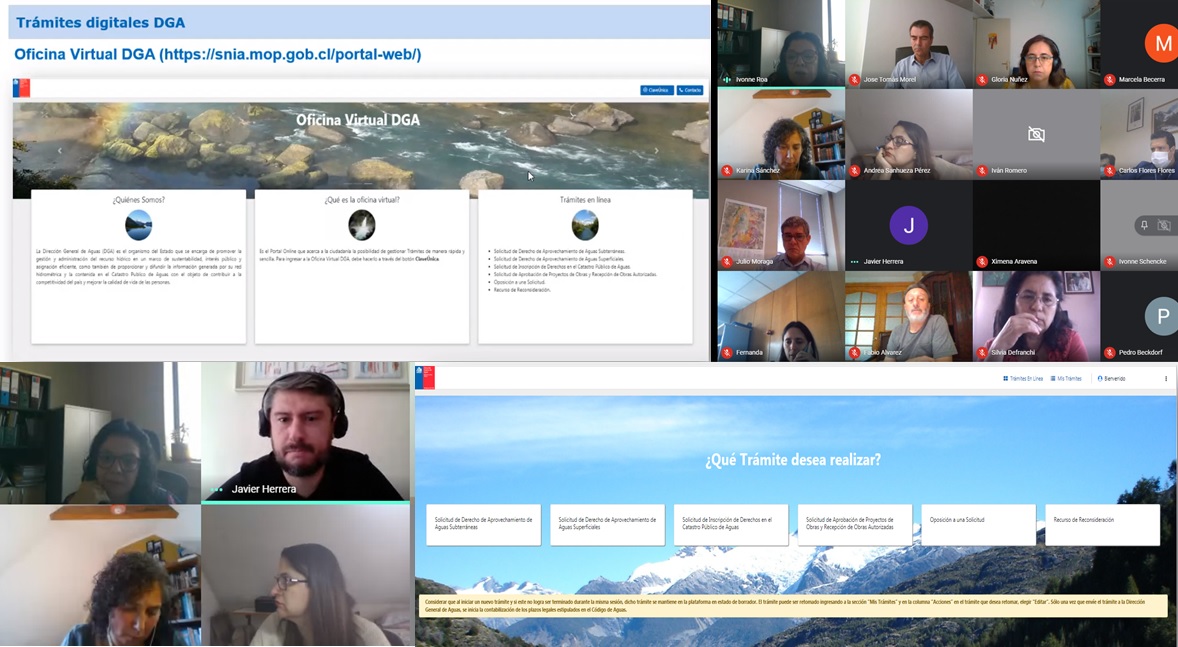The image size is (1178, 647).
Task: Click the muted mic icon beside Karina Sánchez
Action: [726, 171]
